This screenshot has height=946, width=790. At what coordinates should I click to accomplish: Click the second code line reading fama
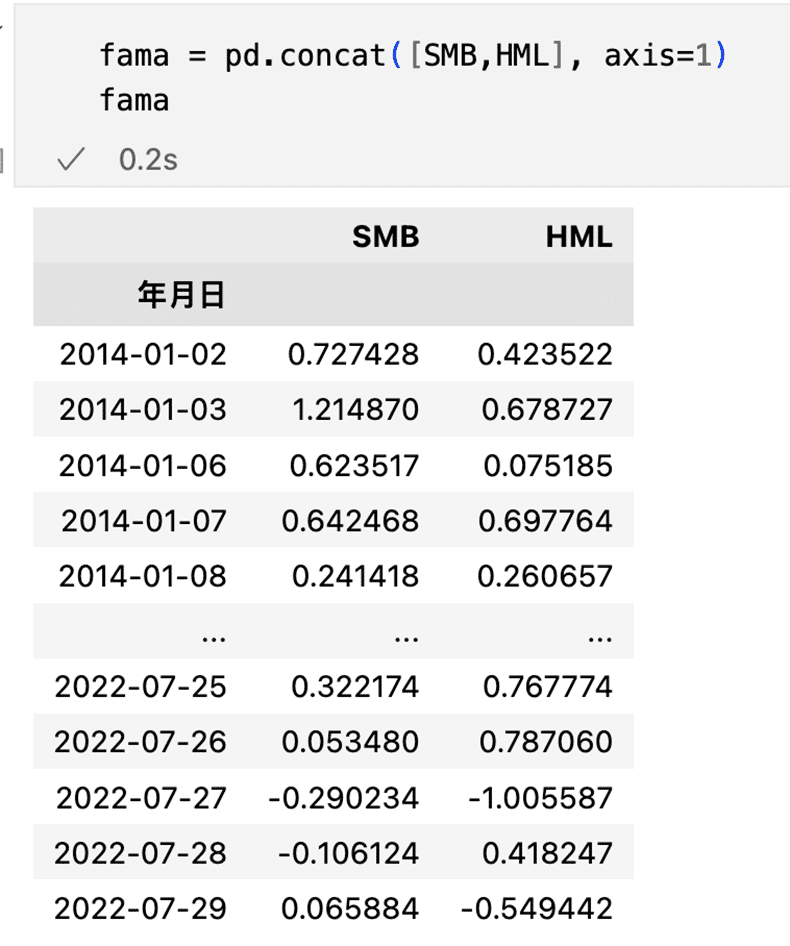[134, 101]
